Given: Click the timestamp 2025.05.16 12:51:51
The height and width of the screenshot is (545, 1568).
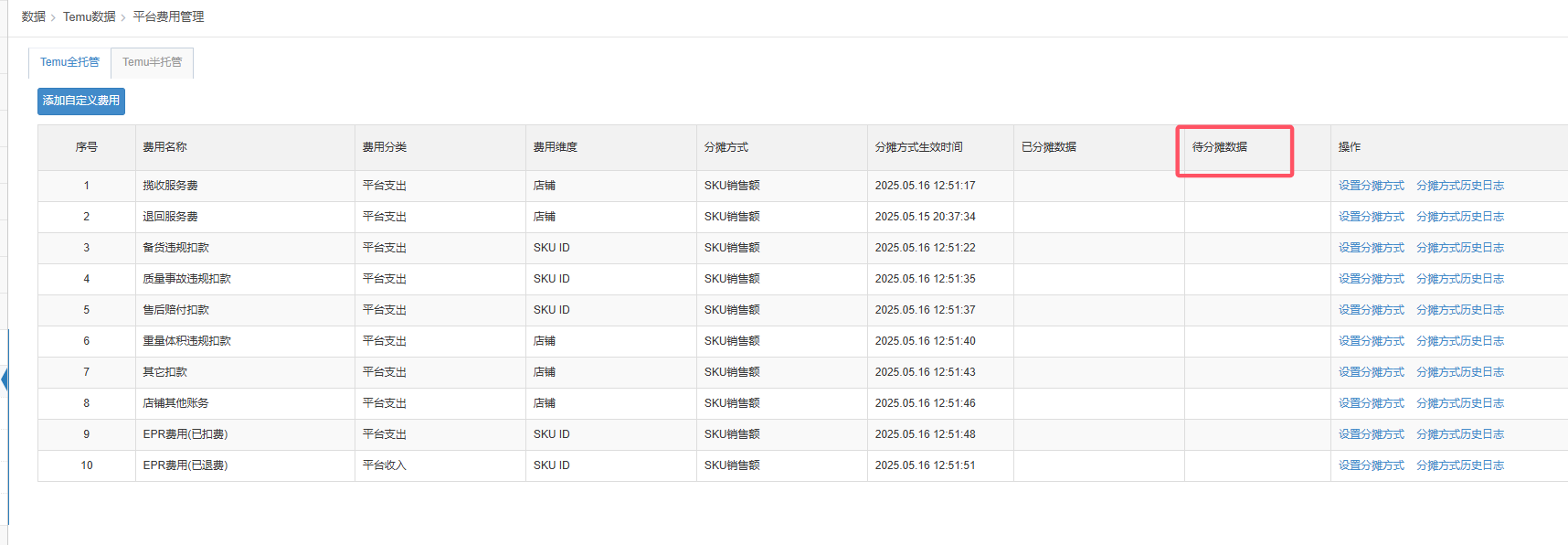Looking at the screenshot, I should click(x=925, y=465).
